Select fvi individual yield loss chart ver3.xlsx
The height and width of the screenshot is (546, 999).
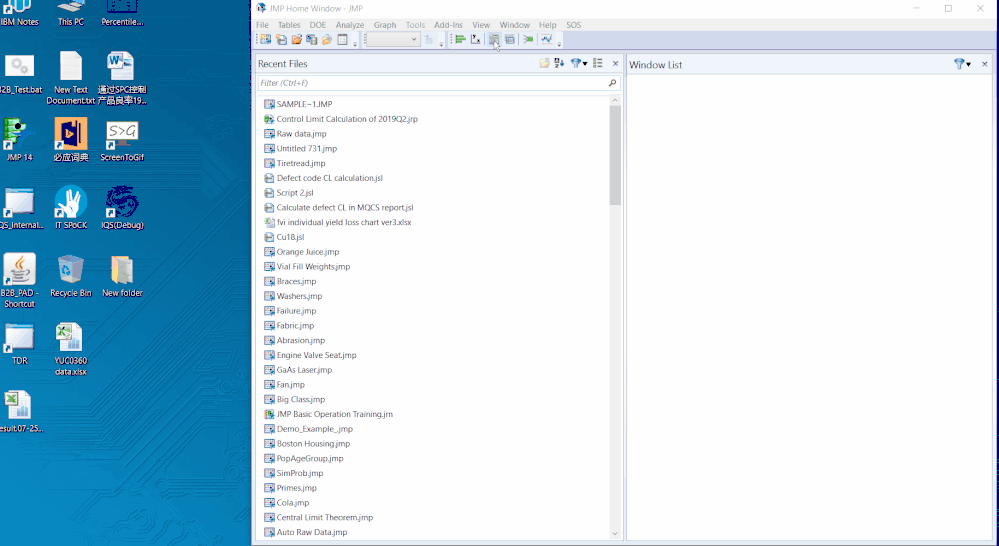pyautogui.click(x=338, y=222)
